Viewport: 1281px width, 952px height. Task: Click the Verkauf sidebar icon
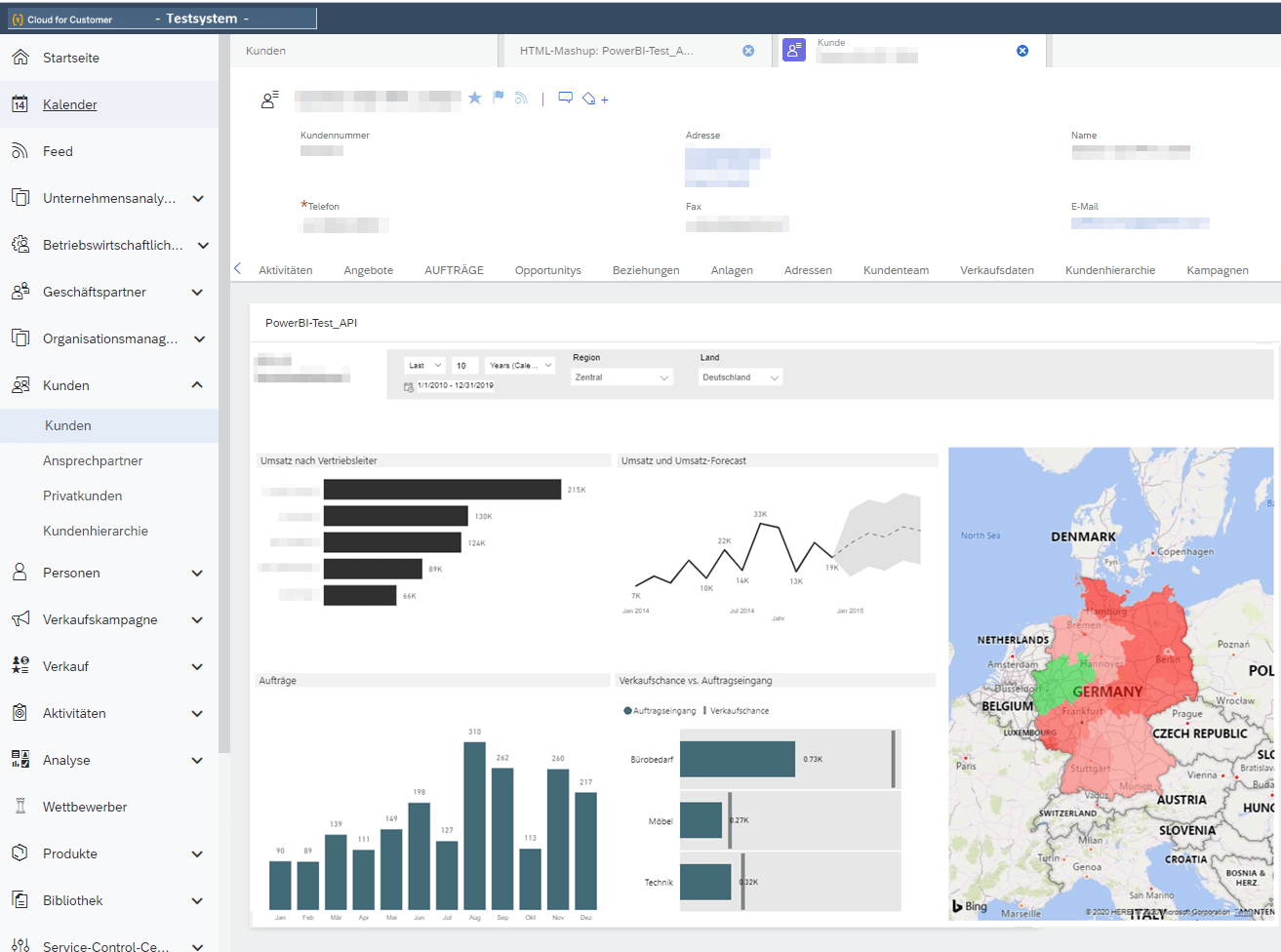(20, 666)
